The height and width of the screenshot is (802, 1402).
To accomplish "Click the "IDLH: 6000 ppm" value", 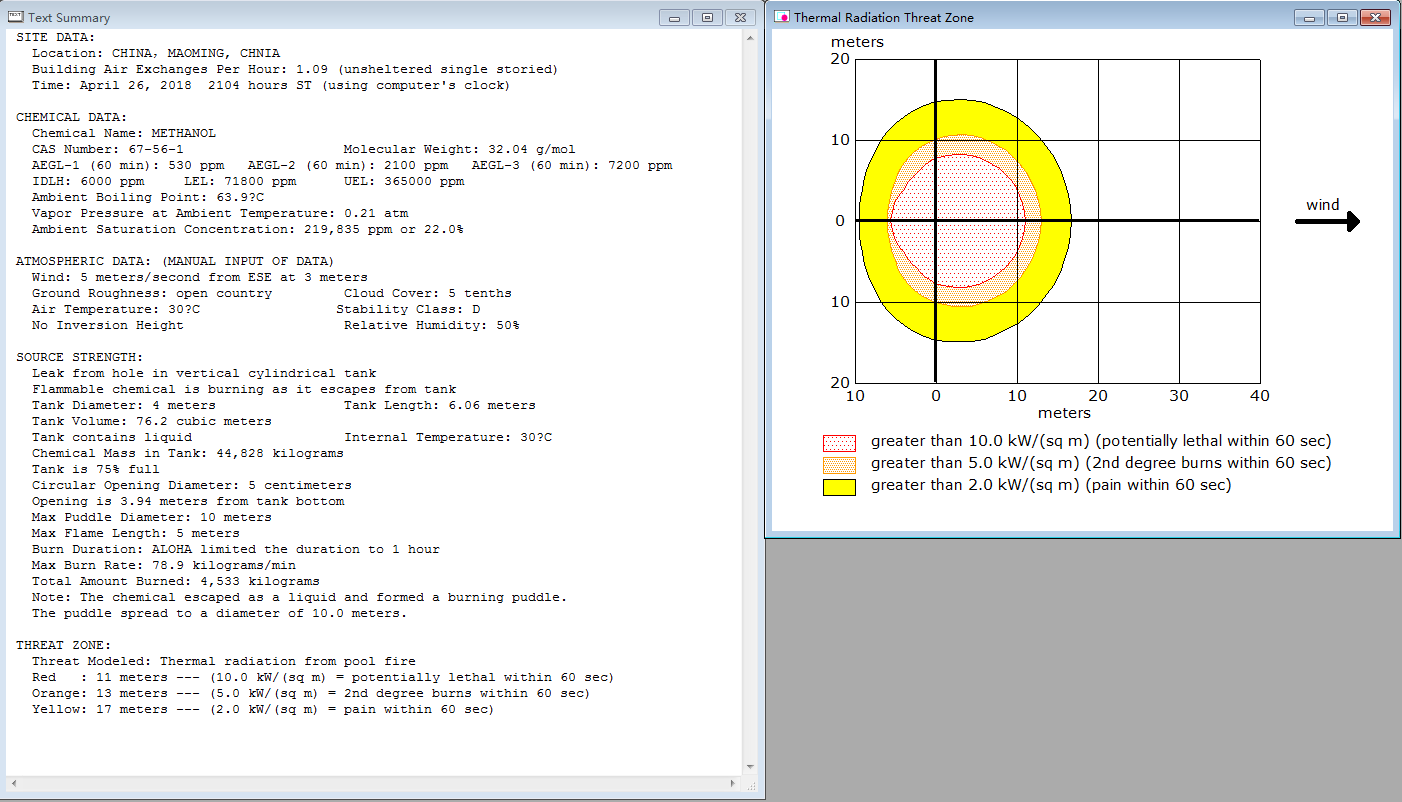I will point(88,181).
